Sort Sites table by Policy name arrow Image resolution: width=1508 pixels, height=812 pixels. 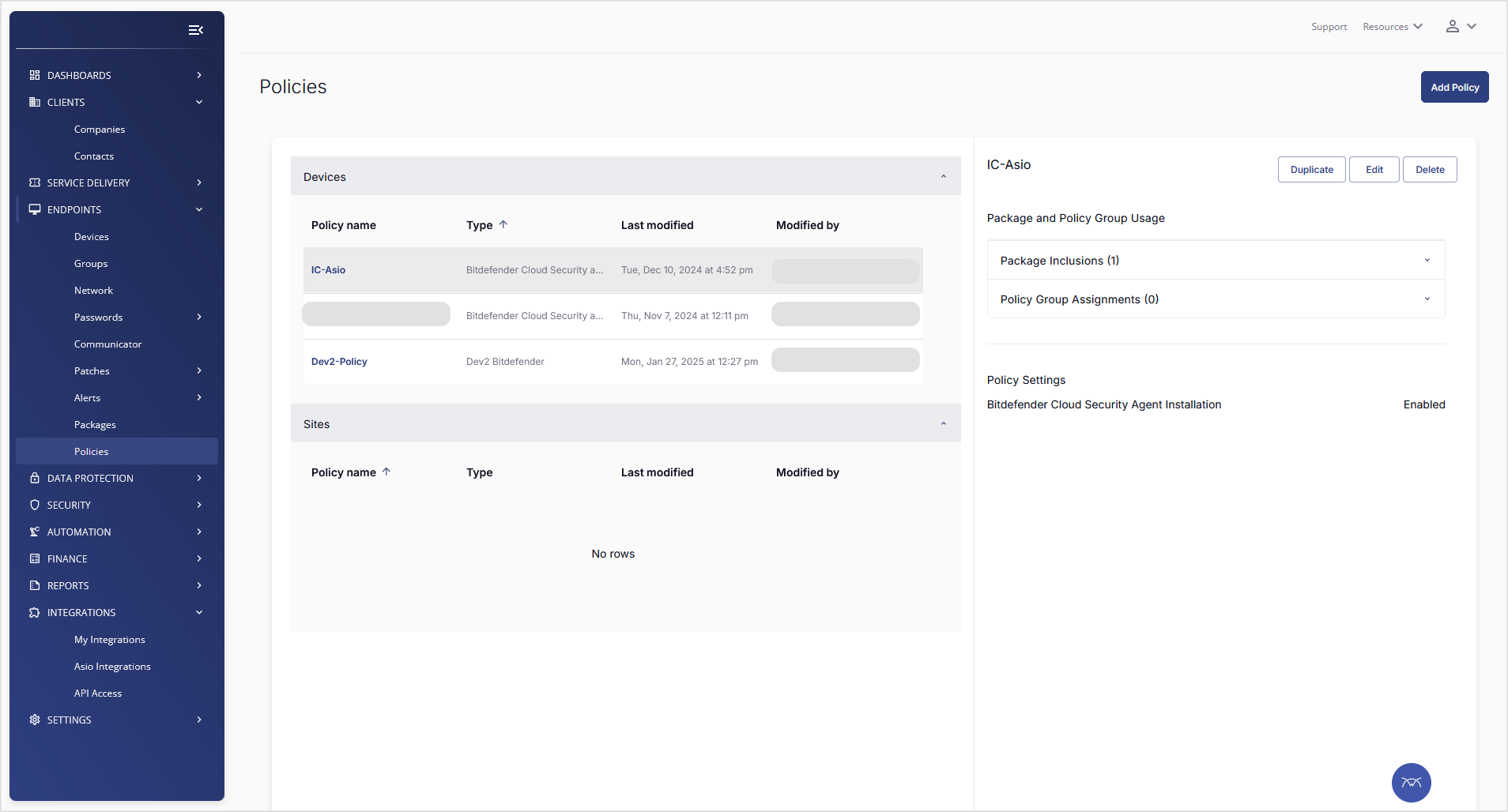[386, 472]
